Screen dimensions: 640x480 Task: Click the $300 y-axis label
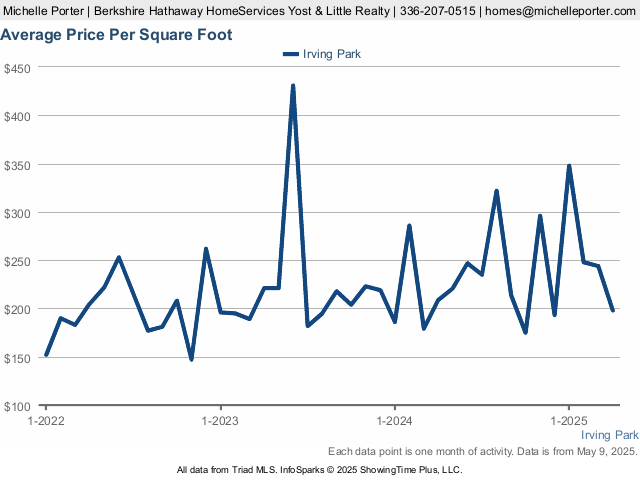coord(17,213)
